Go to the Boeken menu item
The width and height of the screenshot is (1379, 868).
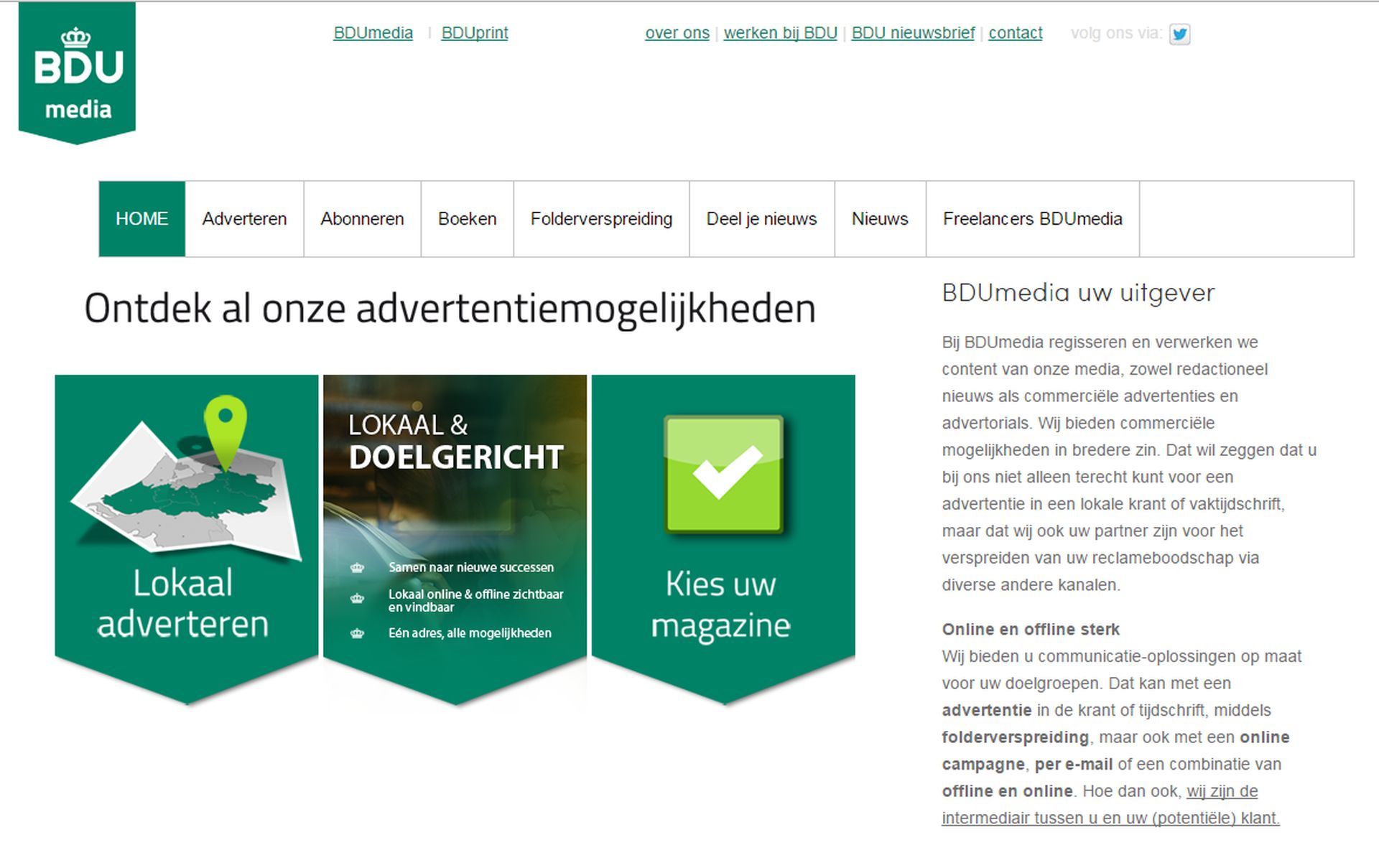[x=467, y=219]
